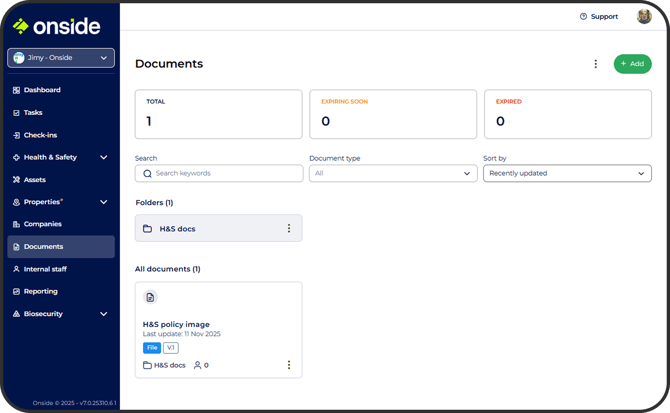Click the Biosecurity warning triangle icon
Screen dimensions: 670x413
(16, 314)
